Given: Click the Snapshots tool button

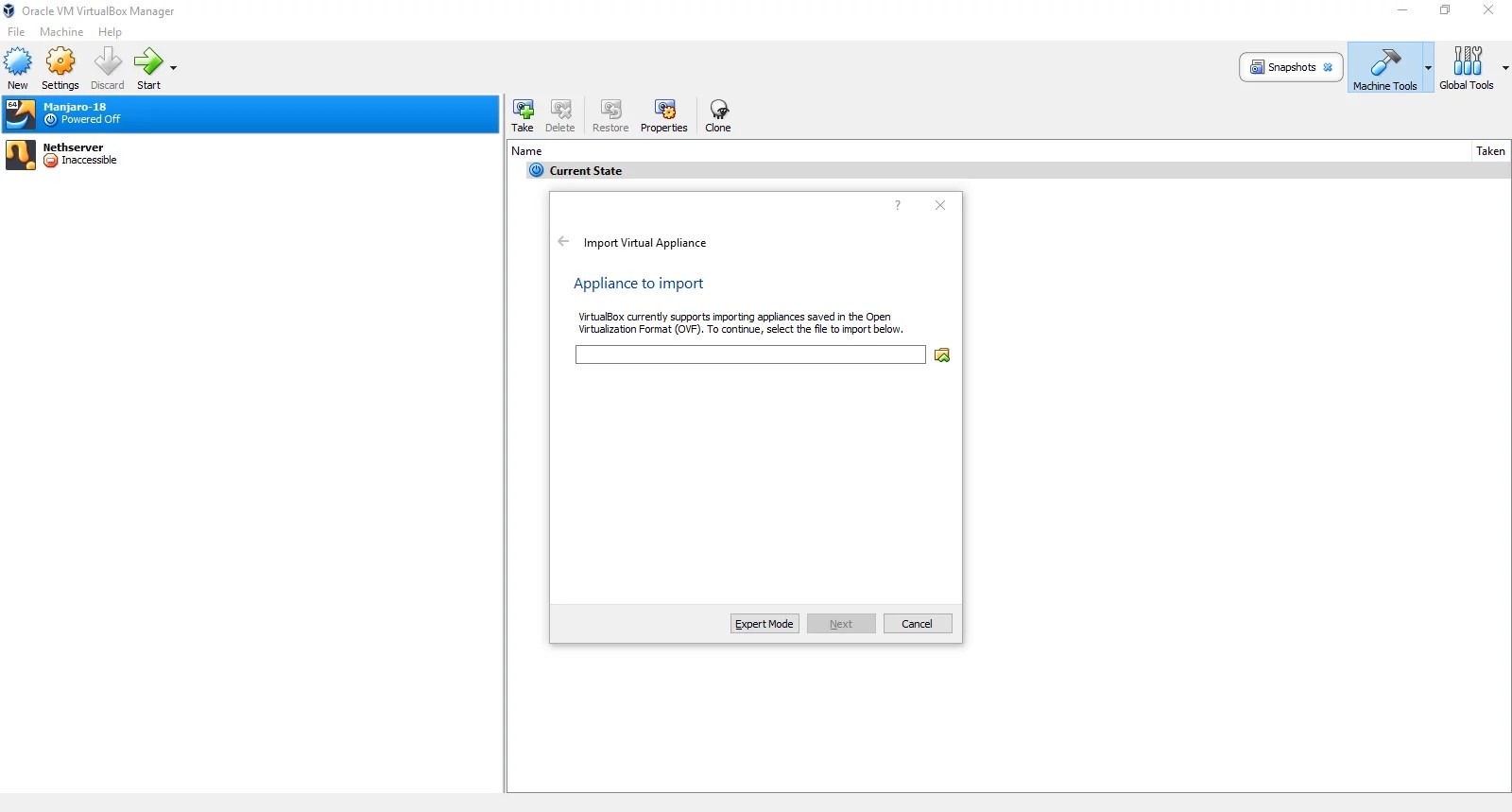Looking at the screenshot, I should pos(1291,67).
